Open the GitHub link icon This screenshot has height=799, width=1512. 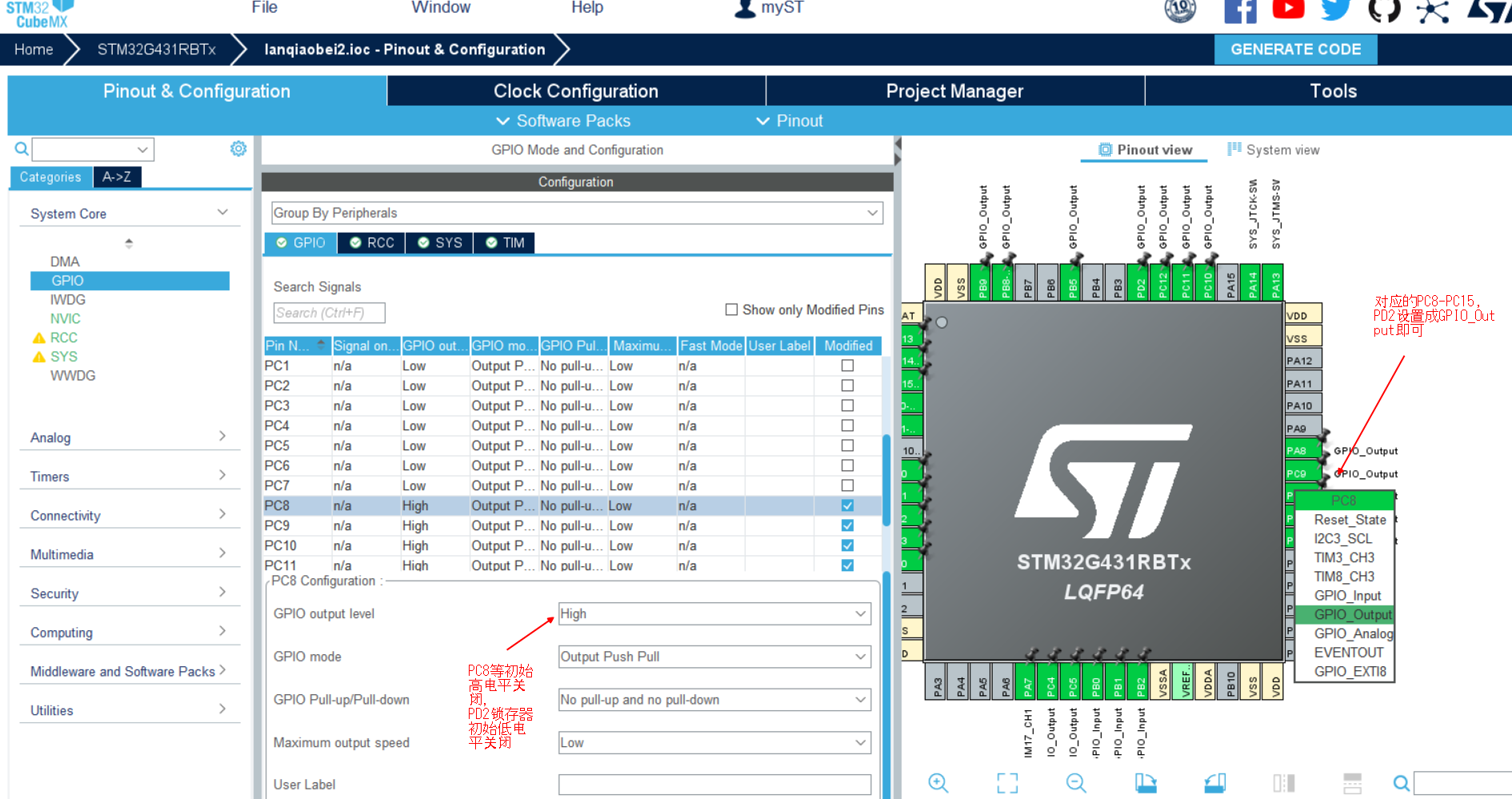pos(1384,10)
